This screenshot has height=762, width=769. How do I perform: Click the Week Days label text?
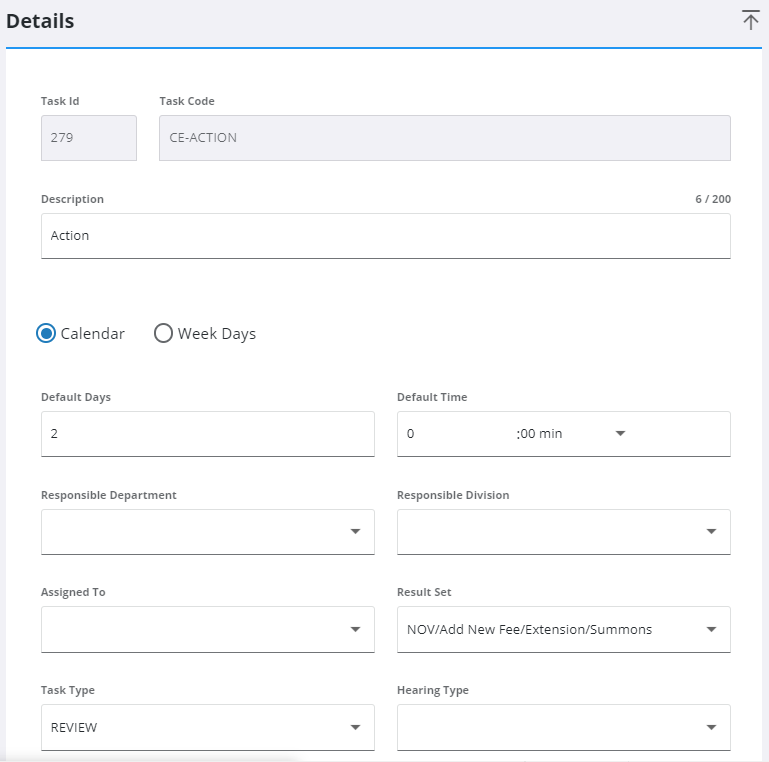pos(217,334)
